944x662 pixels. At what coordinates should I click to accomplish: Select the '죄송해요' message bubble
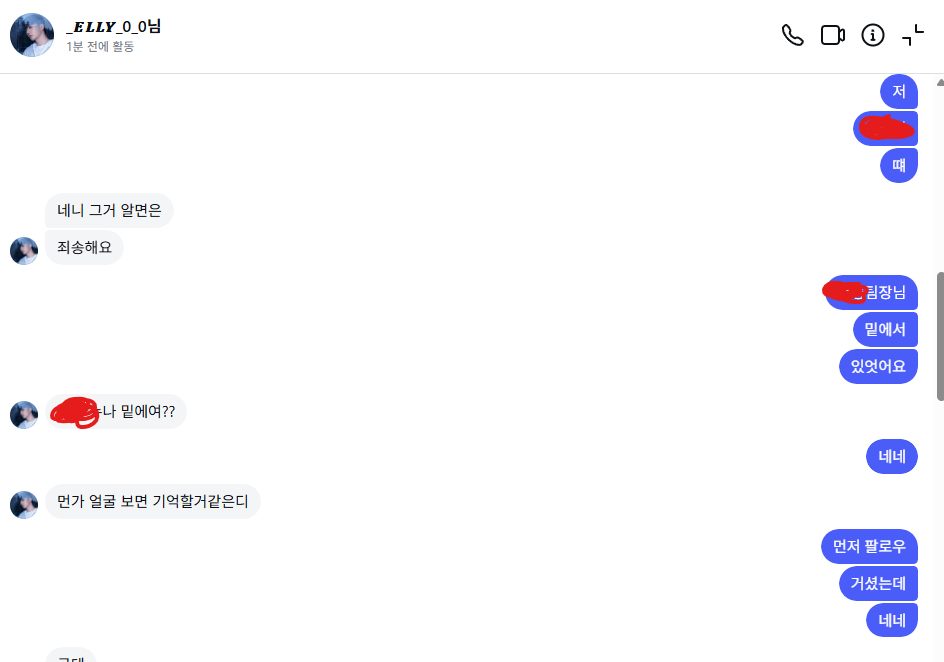coord(84,247)
